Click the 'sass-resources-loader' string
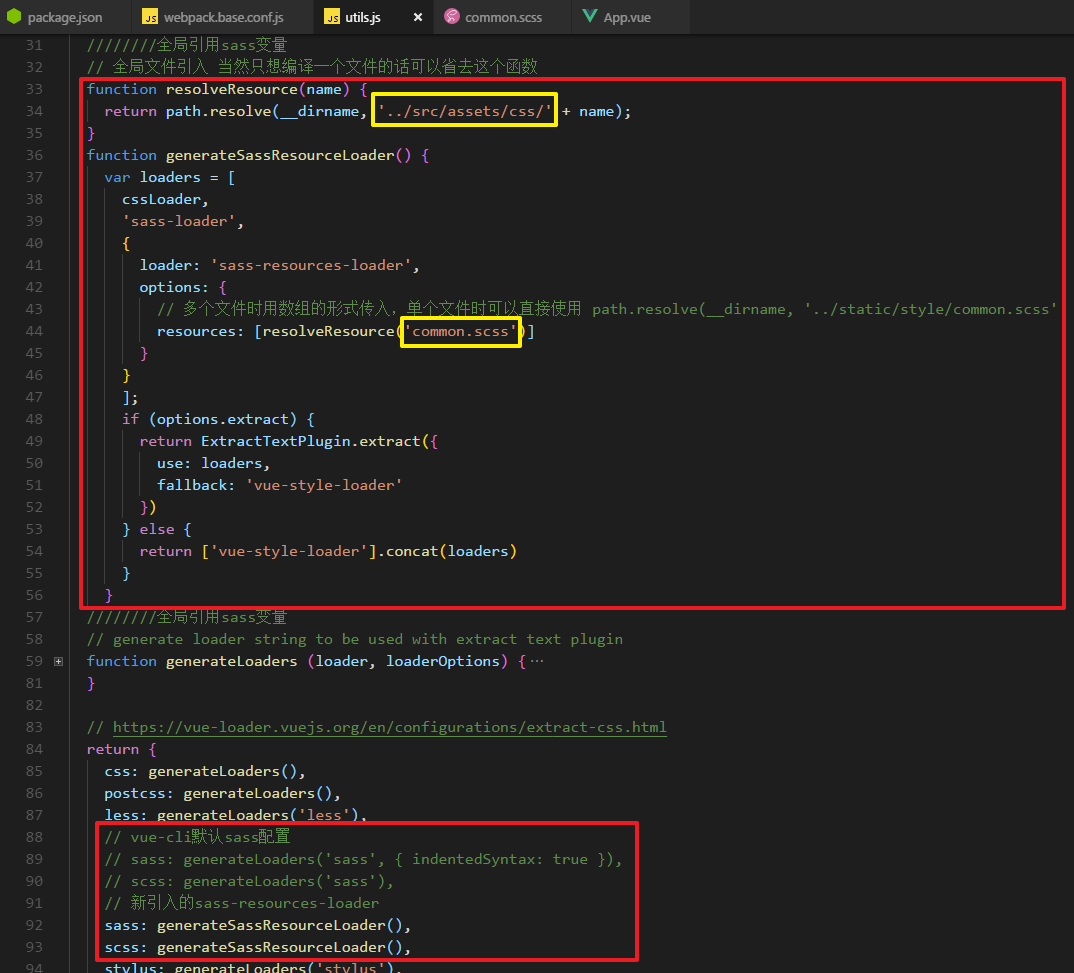The height and width of the screenshot is (973, 1074). (x=310, y=265)
